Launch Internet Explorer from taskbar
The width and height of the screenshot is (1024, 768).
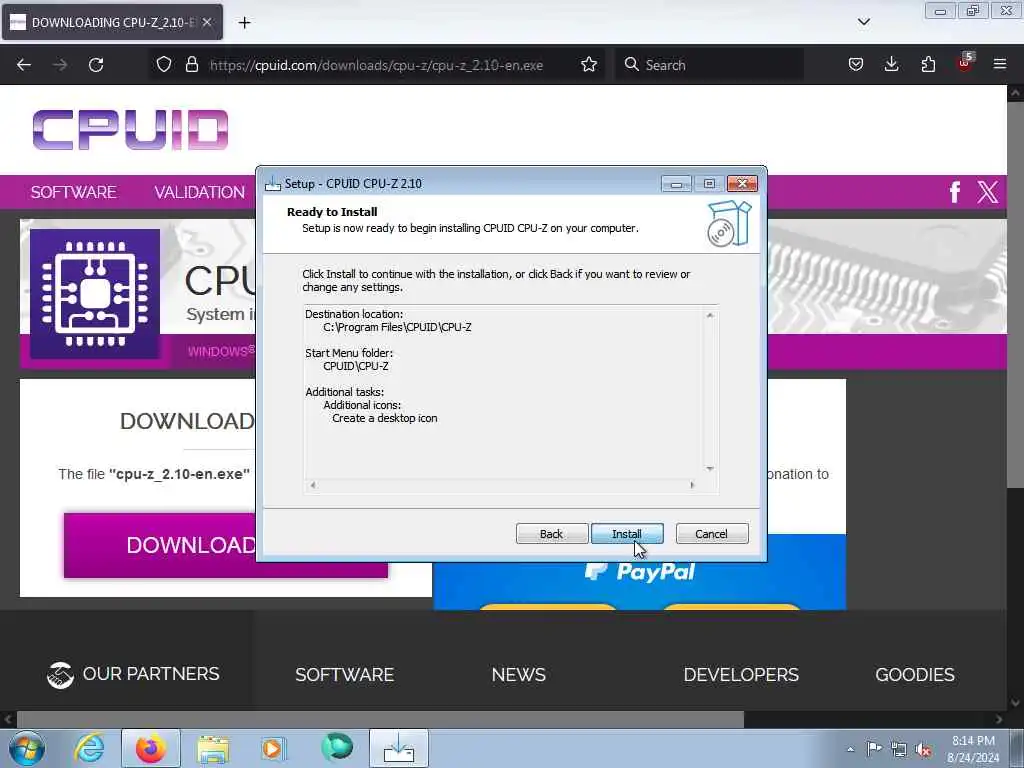click(89, 748)
